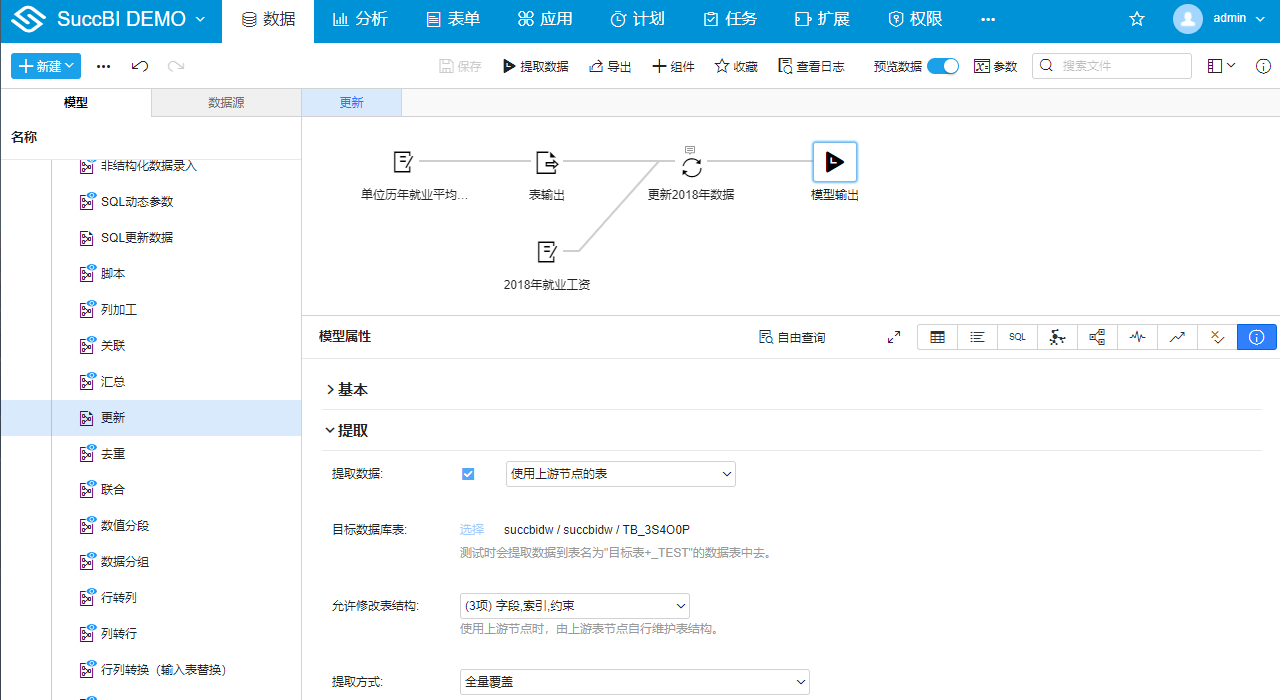
Task: Toggle the 预览数据 switch
Action: 942,66
